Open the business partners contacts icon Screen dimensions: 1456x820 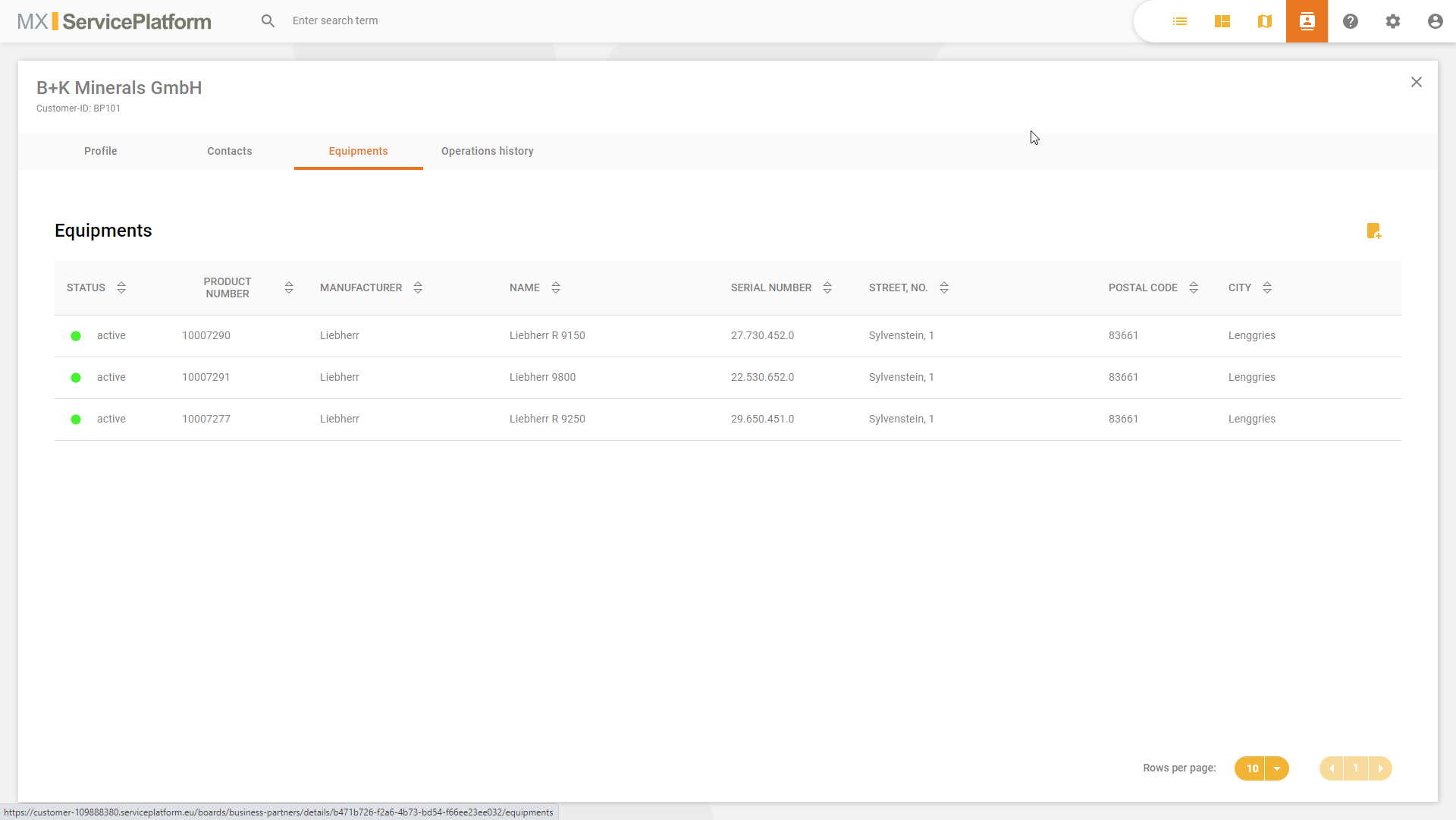click(1307, 21)
